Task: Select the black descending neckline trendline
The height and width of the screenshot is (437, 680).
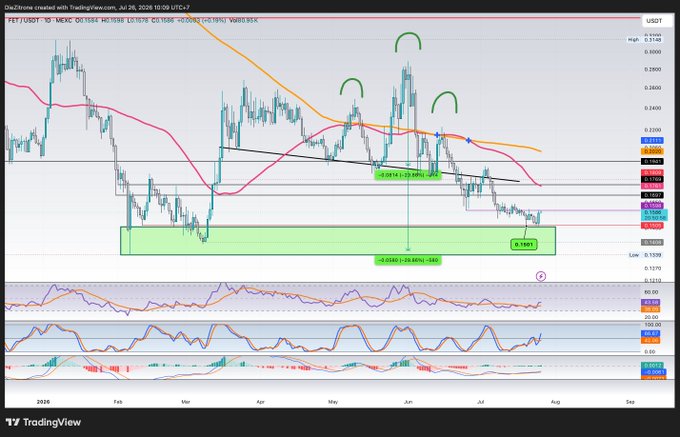Action: coord(369,165)
